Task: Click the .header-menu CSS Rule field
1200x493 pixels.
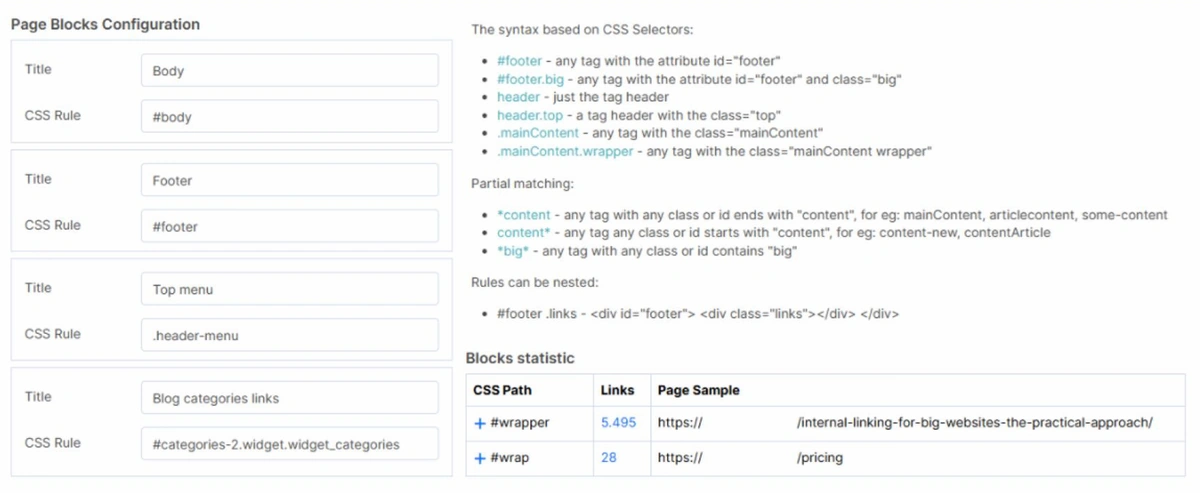Action: [x=289, y=336]
